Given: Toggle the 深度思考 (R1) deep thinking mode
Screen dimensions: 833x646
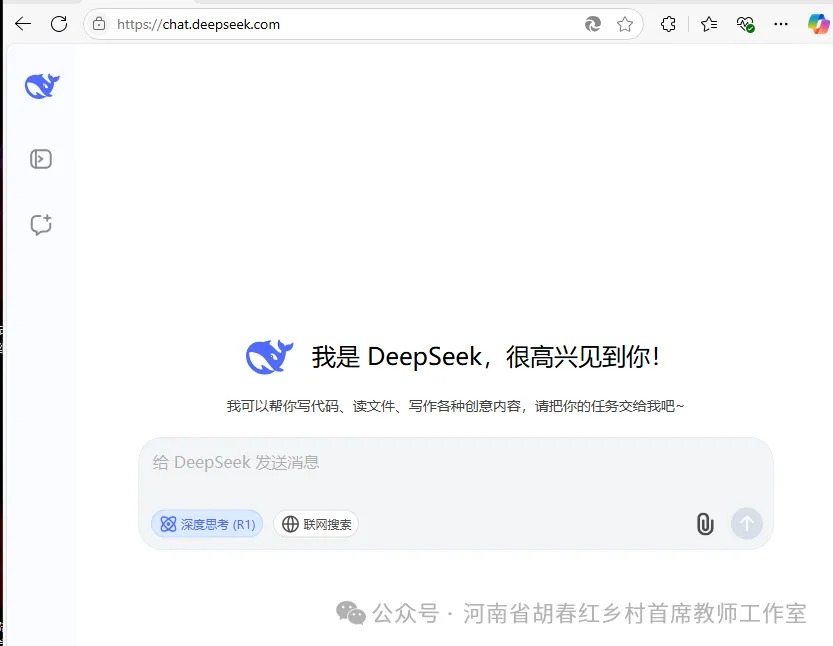Looking at the screenshot, I should click(207, 524).
